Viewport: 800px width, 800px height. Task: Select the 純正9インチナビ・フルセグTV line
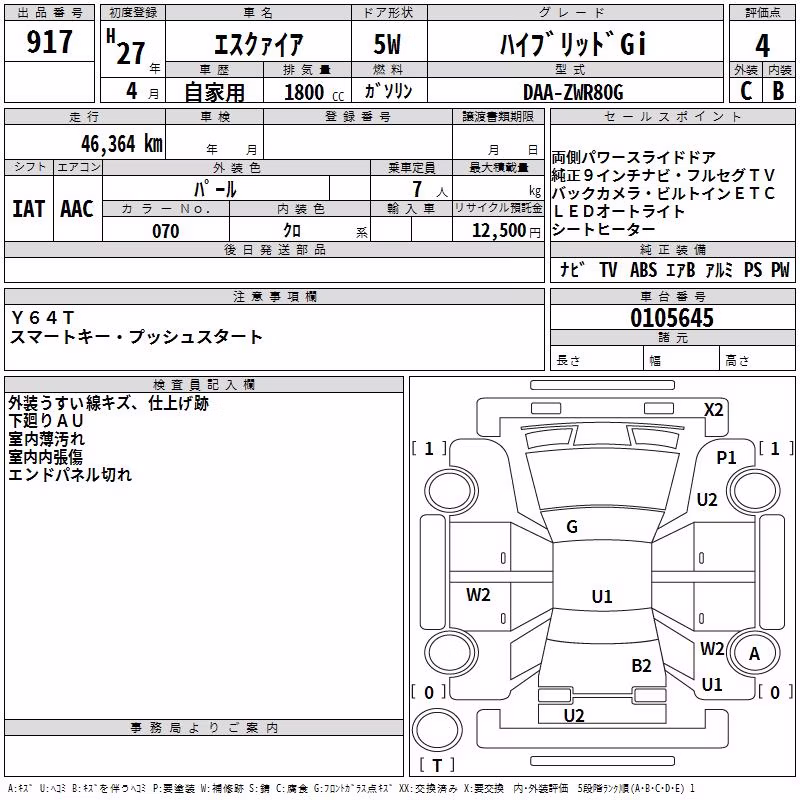(663, 175)
